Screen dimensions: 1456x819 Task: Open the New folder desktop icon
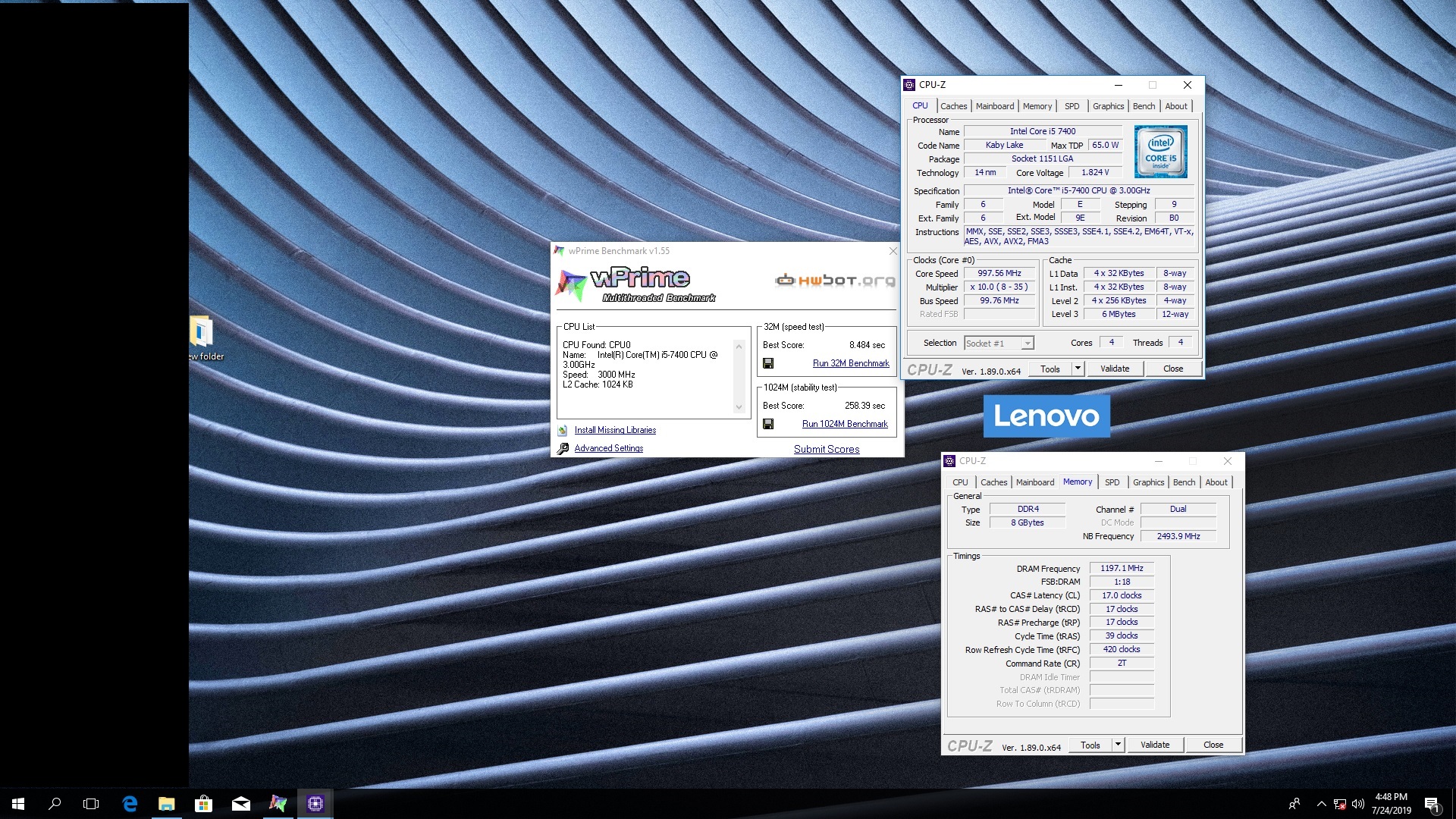[x=202, y=338]
